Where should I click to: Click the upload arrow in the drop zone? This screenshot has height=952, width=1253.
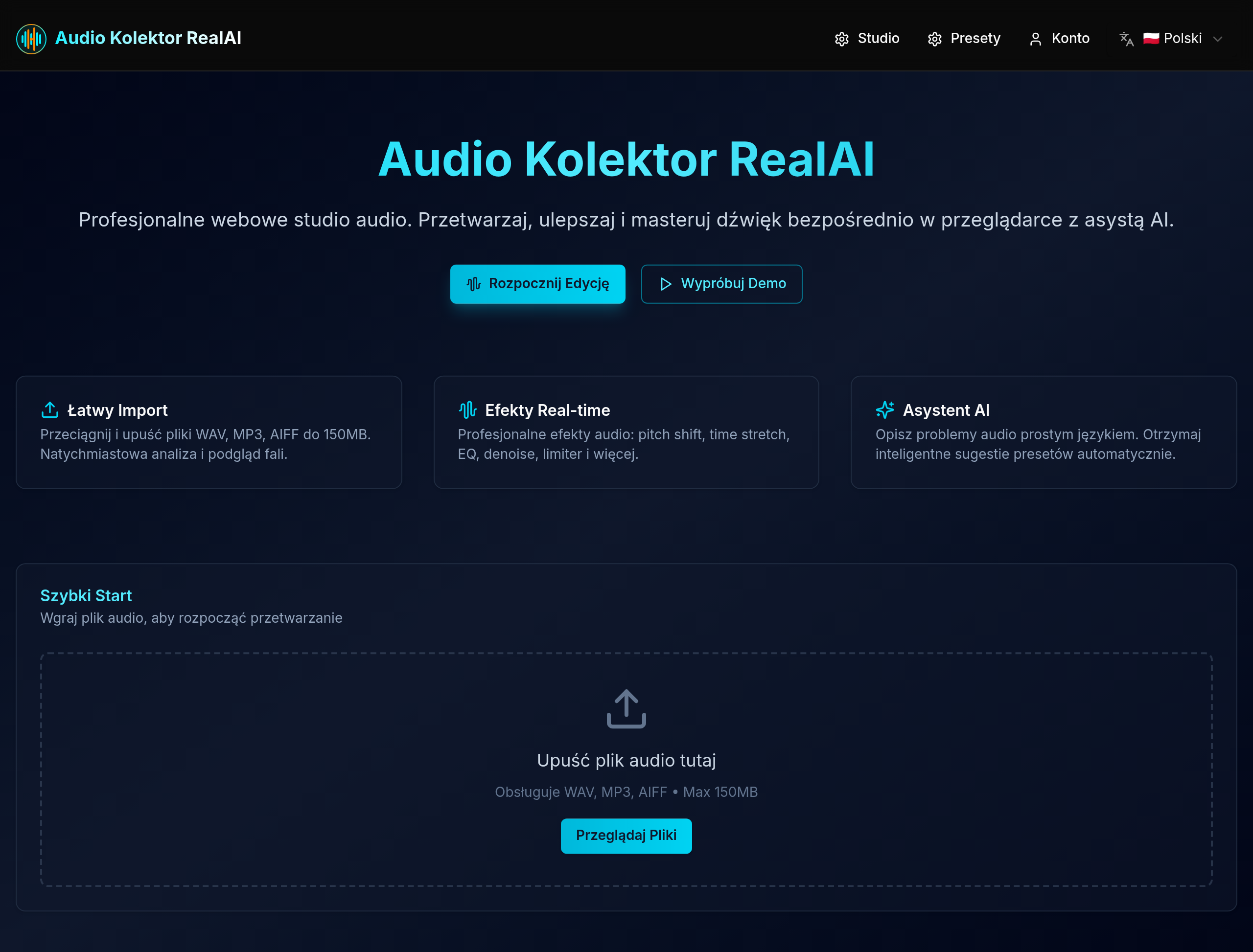pos(626,709)
